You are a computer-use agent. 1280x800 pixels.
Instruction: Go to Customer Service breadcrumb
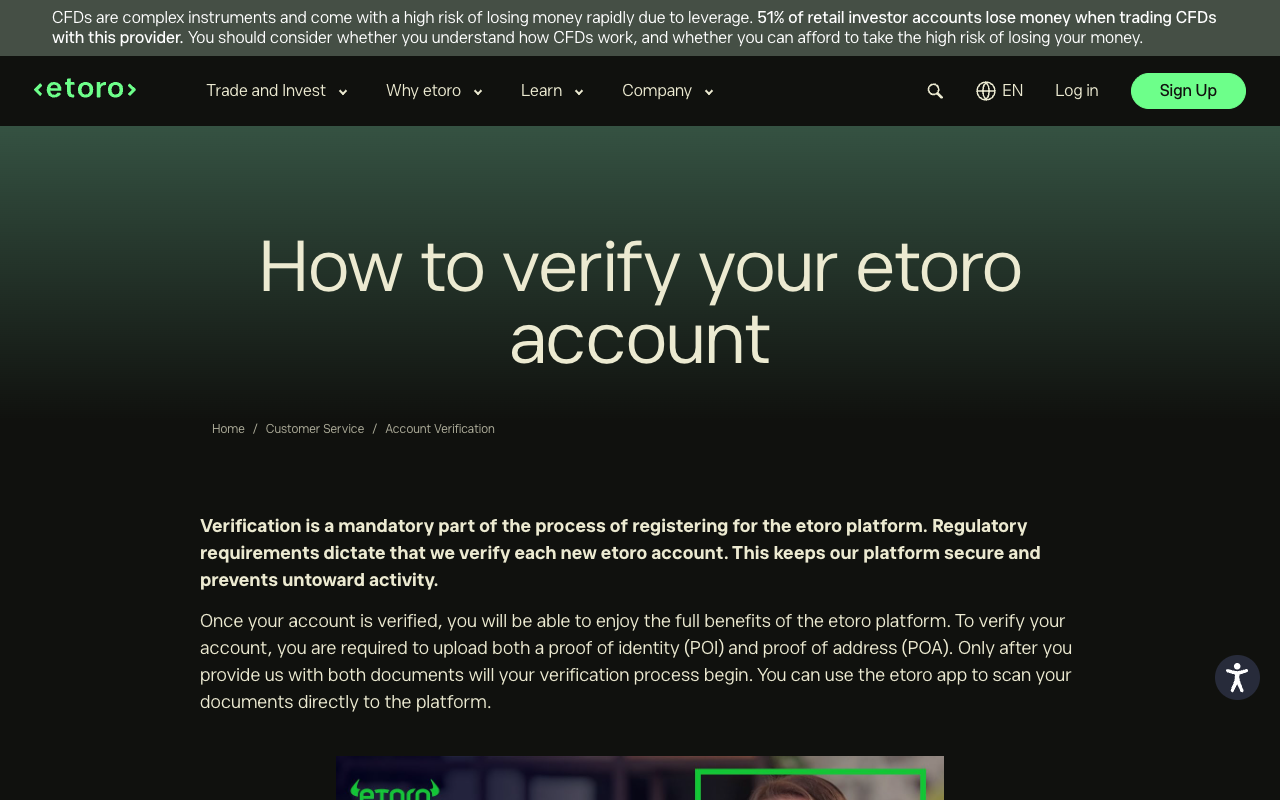[315, 429]
